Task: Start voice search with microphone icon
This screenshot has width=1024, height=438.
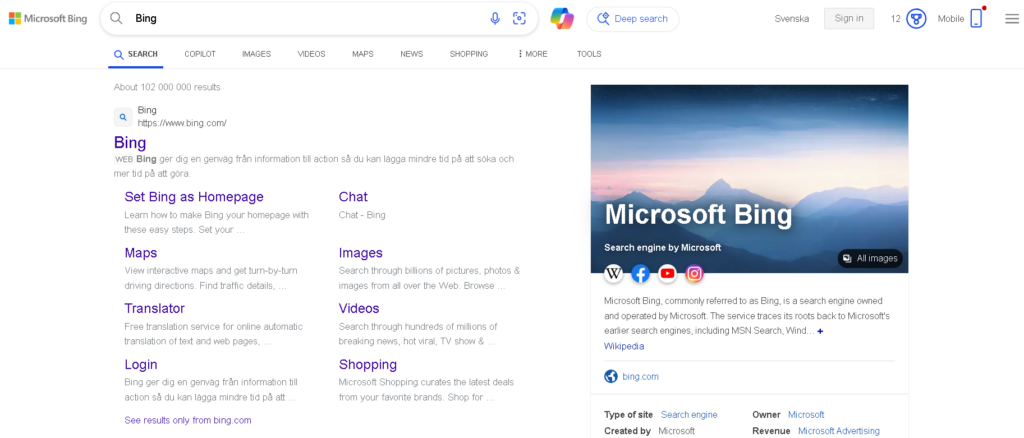Action: 495,18
